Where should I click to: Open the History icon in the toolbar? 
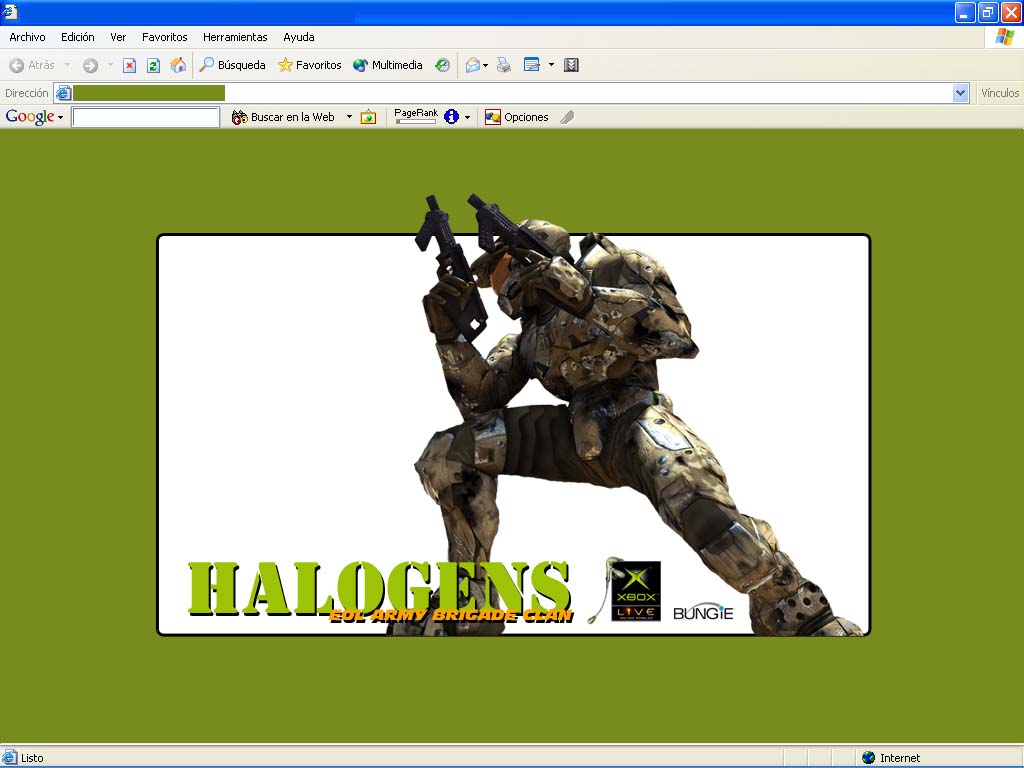pyautogui.click(x=442, y=65)
